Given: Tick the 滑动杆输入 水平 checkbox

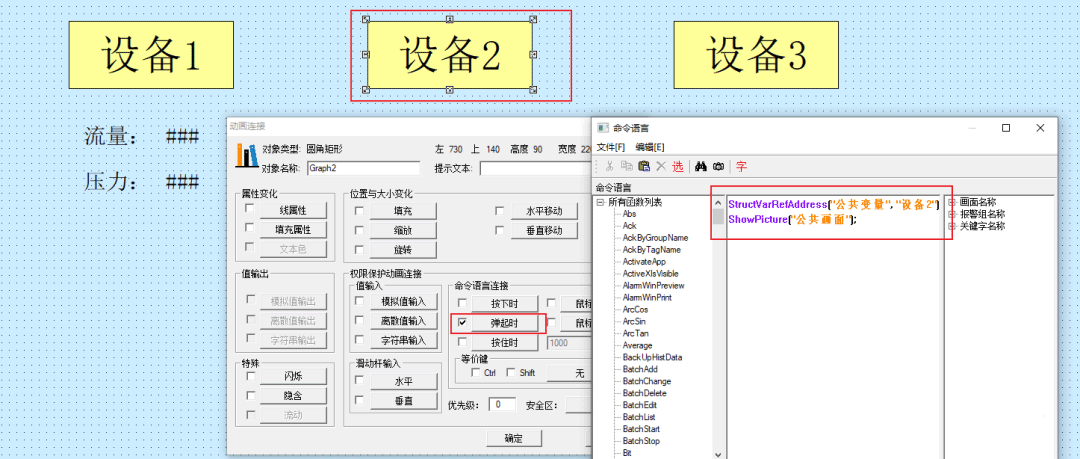Looking at the screenshot, I should pos(359,380).
